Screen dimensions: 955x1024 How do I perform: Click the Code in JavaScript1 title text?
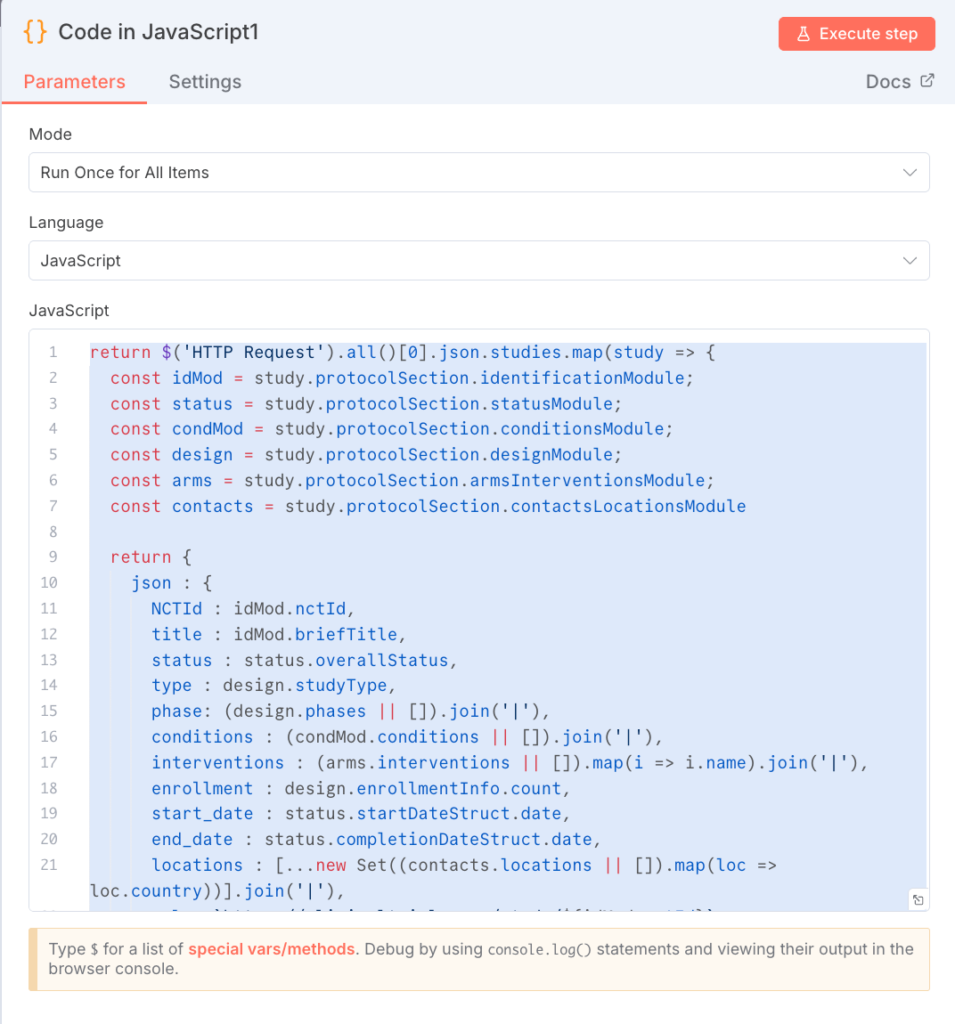click(x=160, y=32)
